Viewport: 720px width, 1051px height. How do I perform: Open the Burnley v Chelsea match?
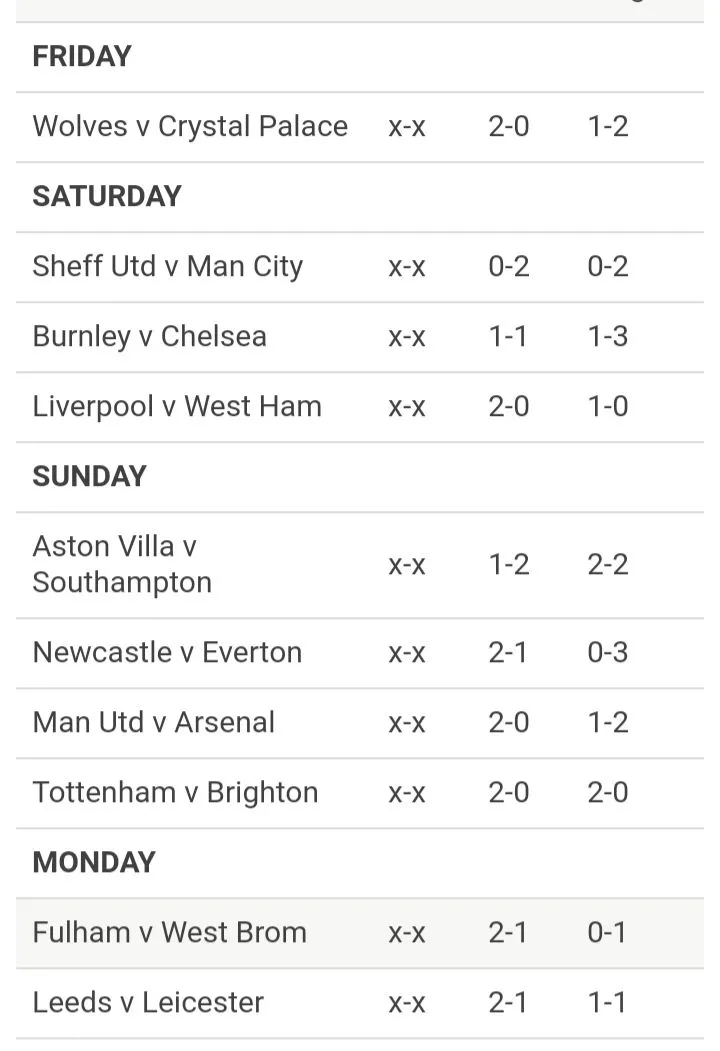click(x=149, y=337)
